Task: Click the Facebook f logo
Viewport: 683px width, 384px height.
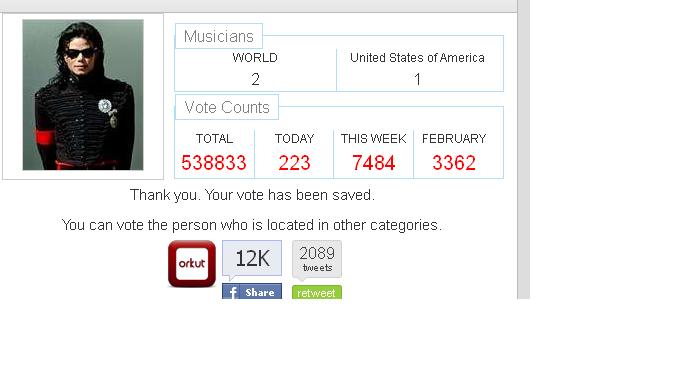Action: coord(233,292)
